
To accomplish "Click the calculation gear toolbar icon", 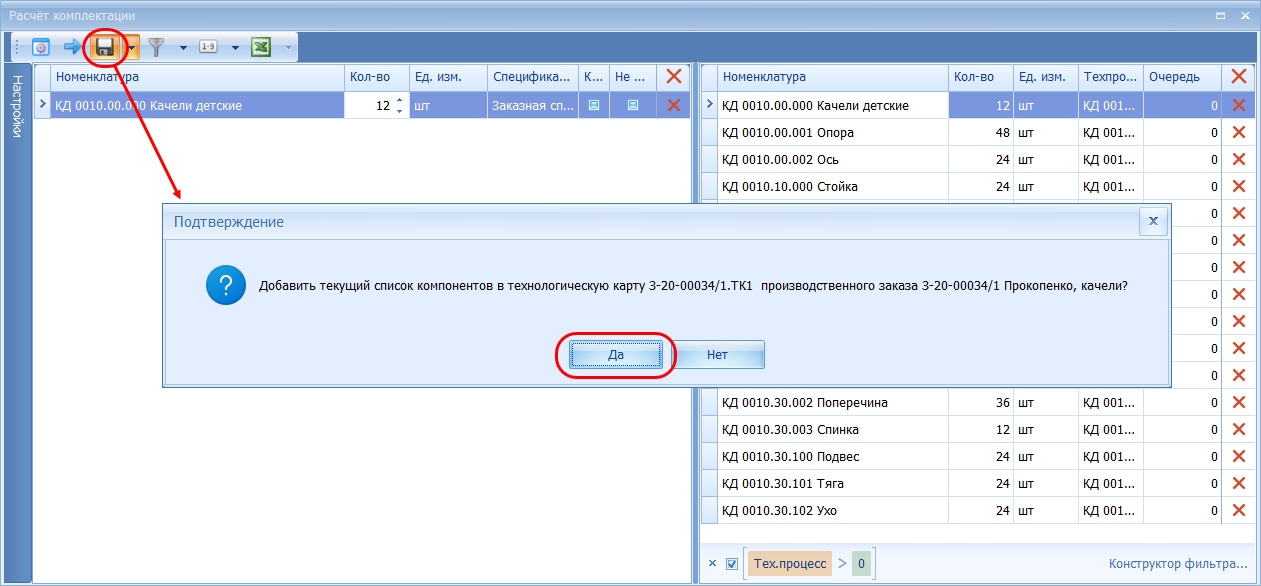I will (41, 47).
